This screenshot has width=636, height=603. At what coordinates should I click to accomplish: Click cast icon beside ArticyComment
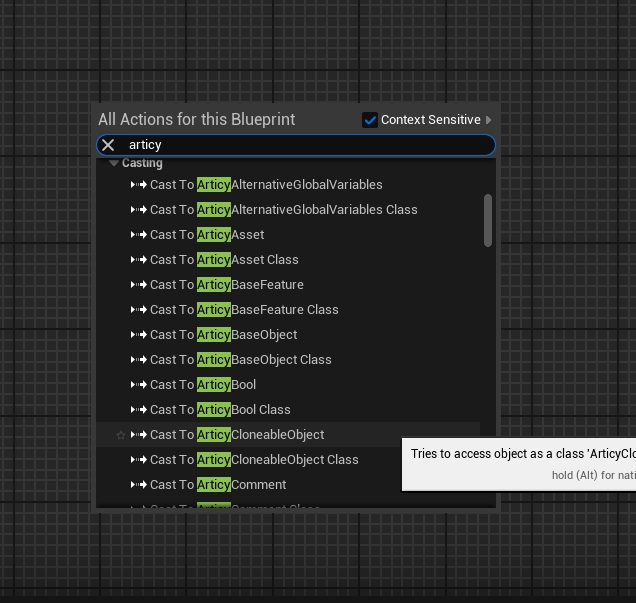click(139, 485)
